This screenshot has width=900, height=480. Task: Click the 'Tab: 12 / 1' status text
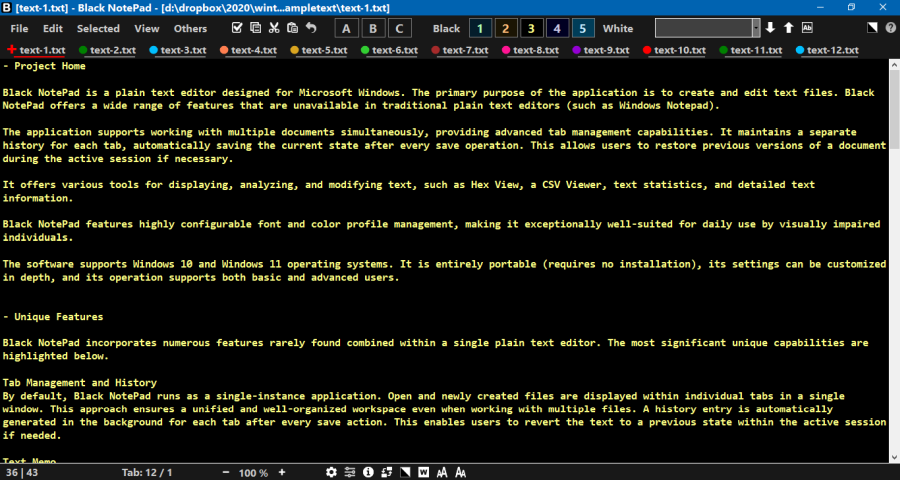pyautogui.click(x=147, y=473)
